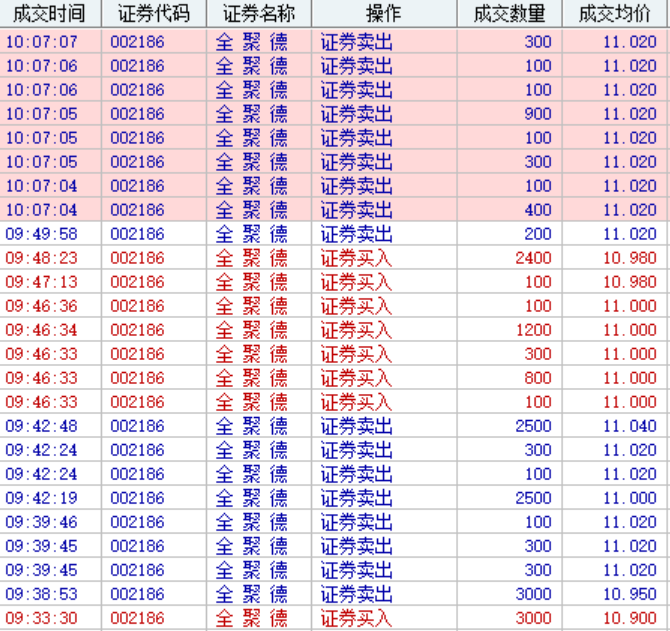Select price 11.000 in the 09:46:36 row

pos(630,306)
